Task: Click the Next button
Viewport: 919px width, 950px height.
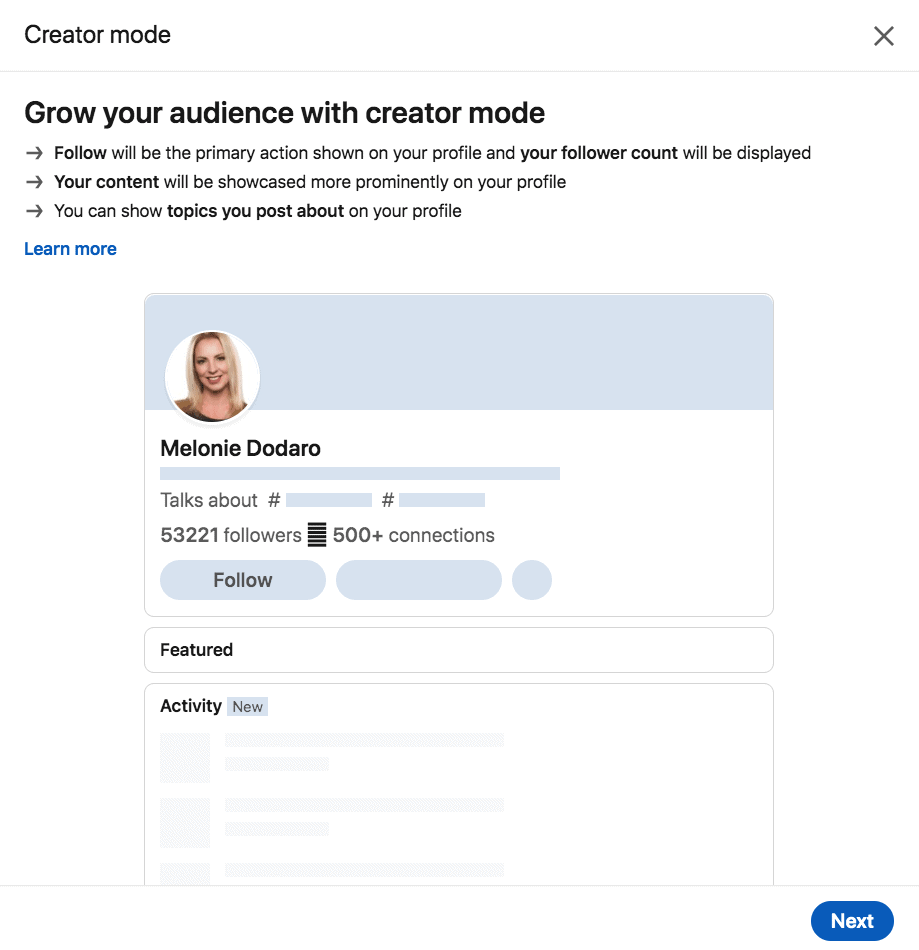Action: [x=852, y=921]
